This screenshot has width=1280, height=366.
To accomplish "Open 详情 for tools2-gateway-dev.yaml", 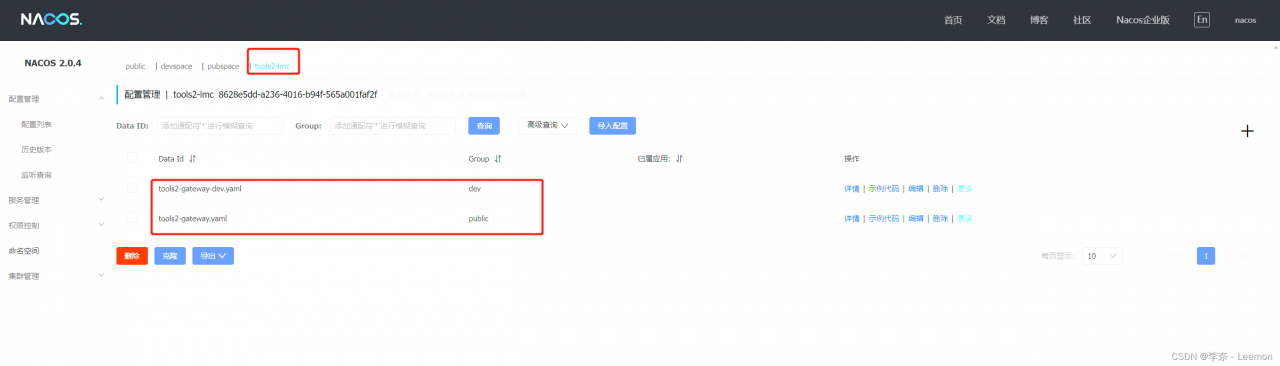I will (852, 188).
